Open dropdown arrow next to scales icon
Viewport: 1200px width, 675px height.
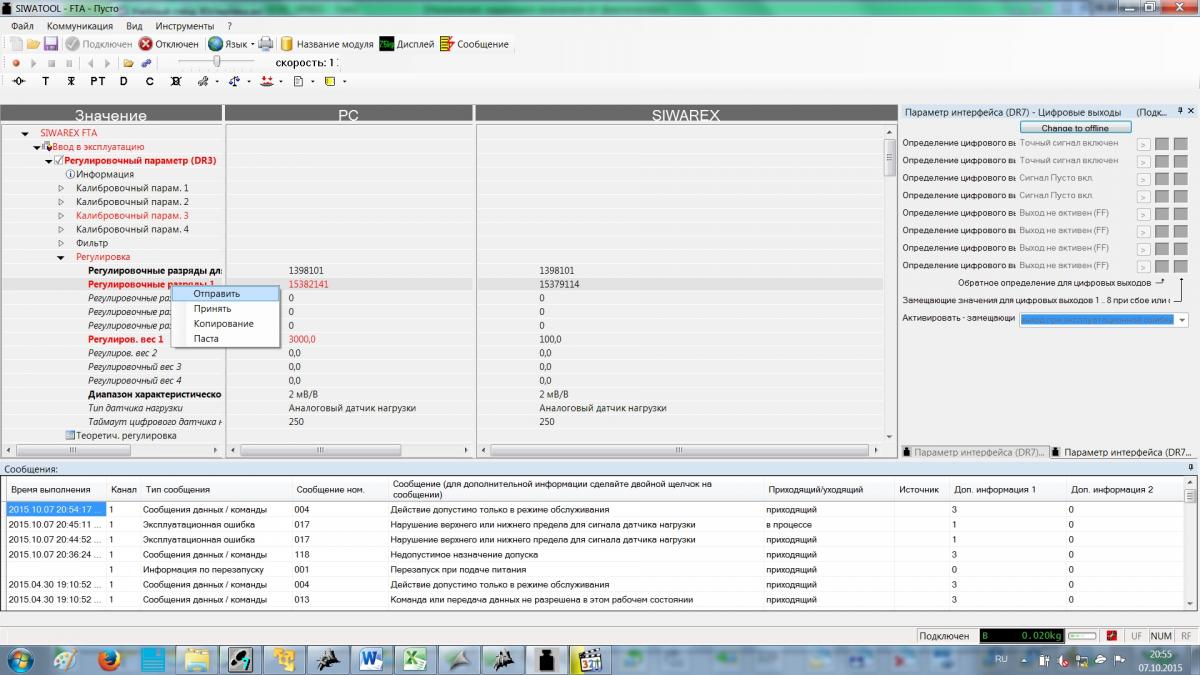[x=248, y=81]
